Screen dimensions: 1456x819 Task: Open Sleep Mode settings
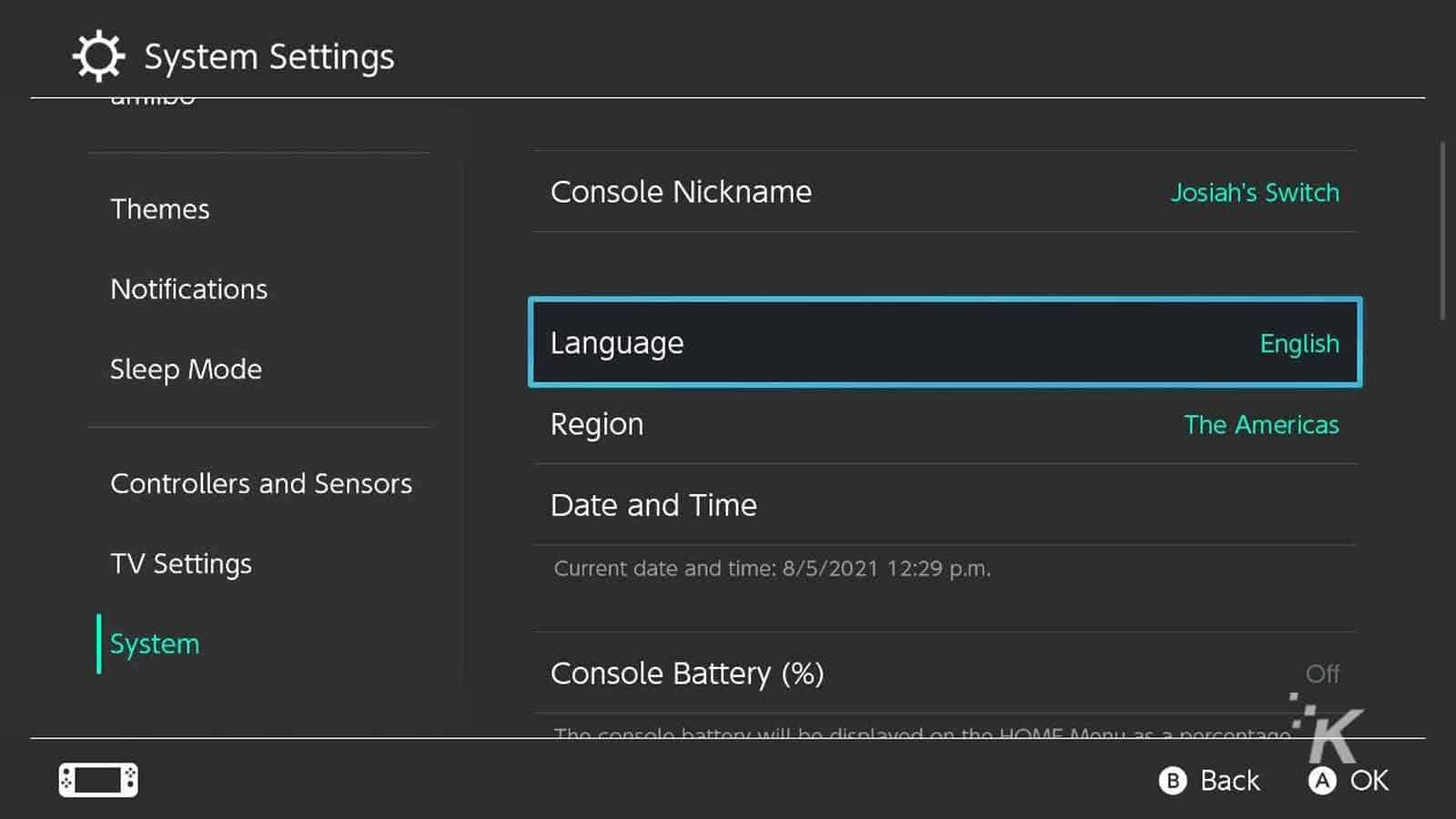(x=186, y=369)
